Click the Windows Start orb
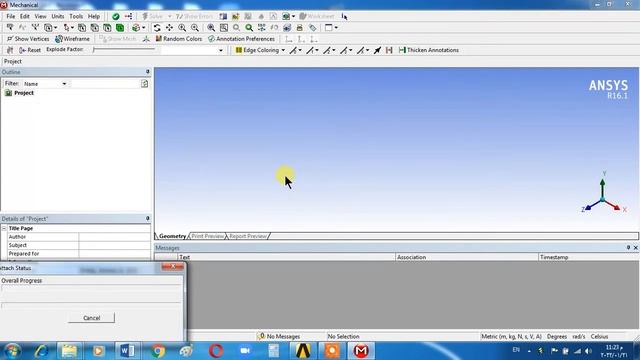640x360 pixels. [12, 351]
